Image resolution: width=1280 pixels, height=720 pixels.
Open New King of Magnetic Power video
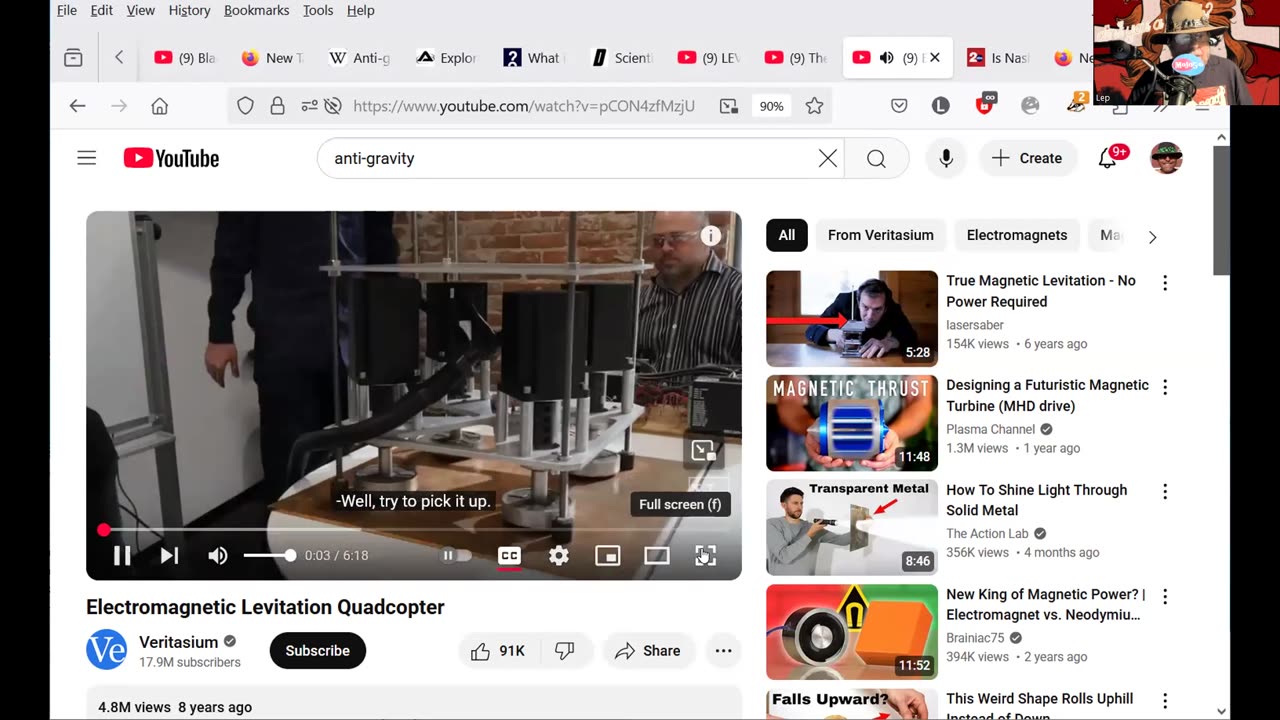(852, 632)
